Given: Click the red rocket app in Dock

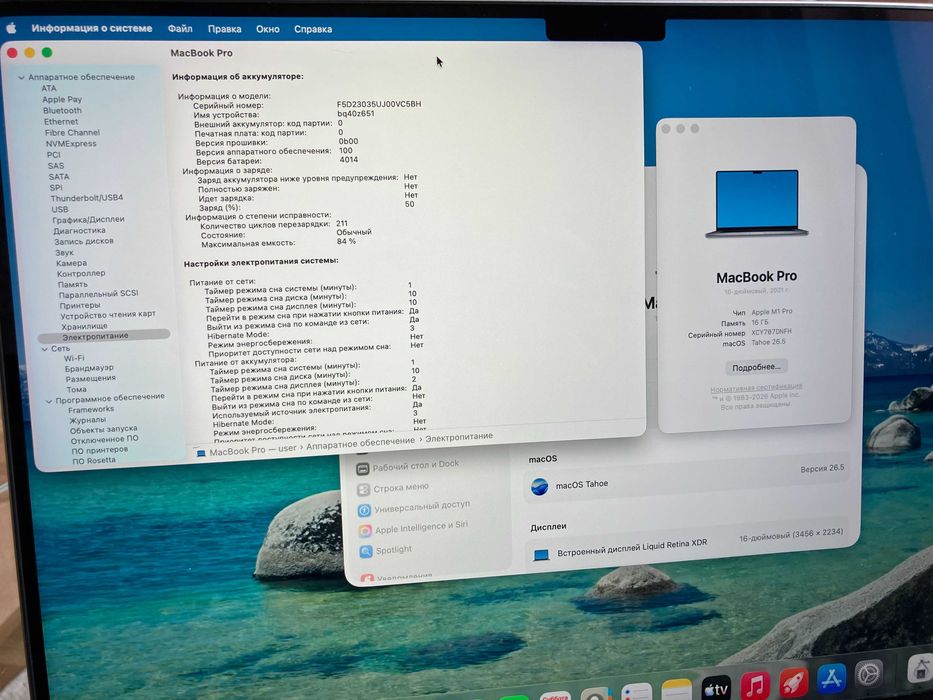Looking at the screenshot, I should (794, 682).
